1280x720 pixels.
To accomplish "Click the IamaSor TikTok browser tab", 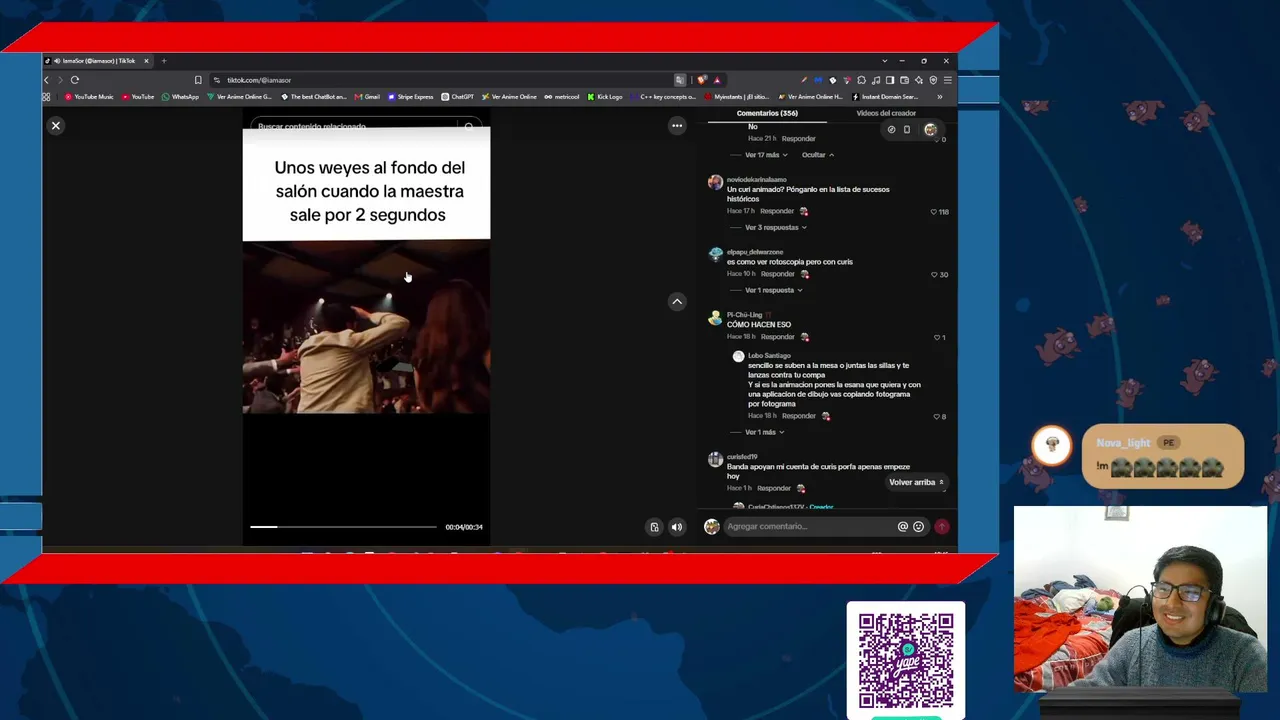I will 97,61.
